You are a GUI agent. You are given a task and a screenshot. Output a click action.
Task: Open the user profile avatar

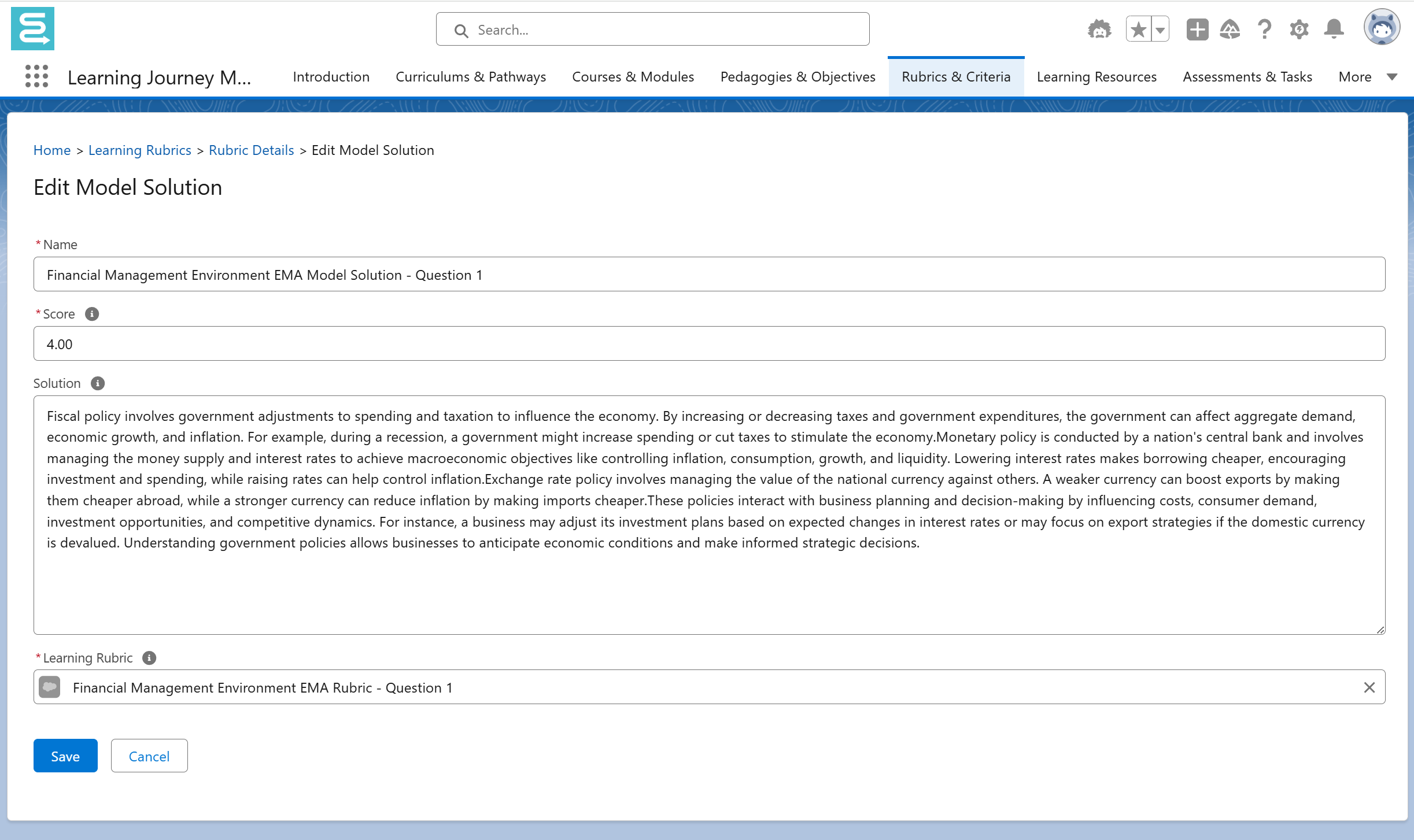pos(1381,27)
